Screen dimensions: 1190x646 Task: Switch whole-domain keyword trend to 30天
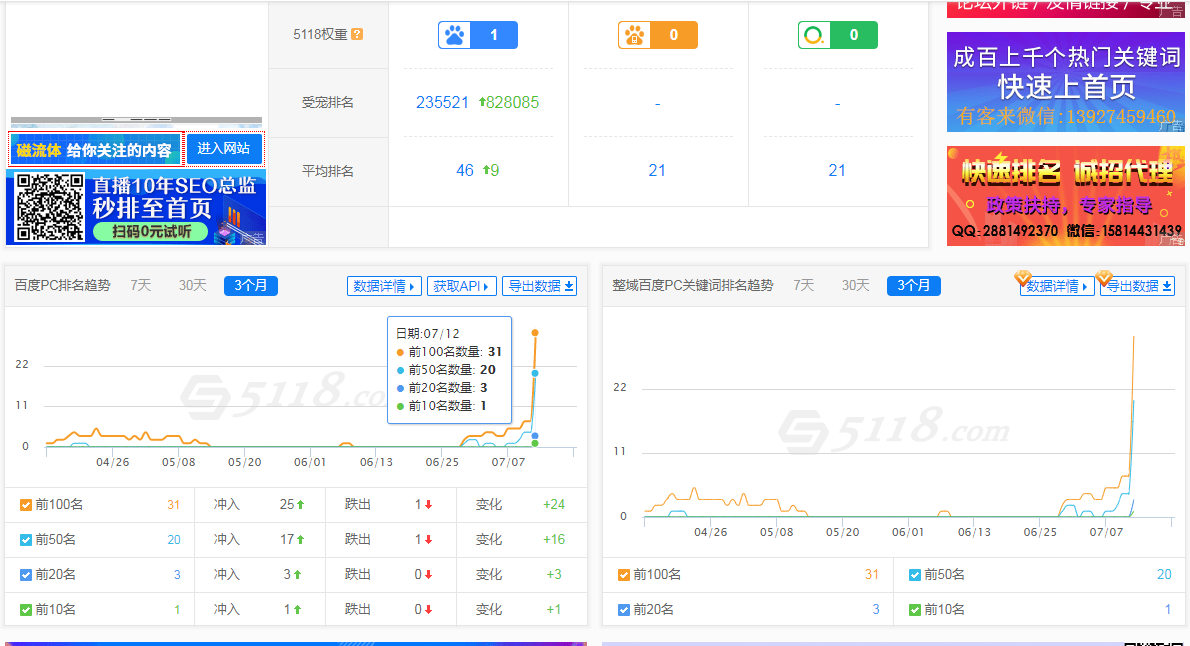[x=855, y=285]
